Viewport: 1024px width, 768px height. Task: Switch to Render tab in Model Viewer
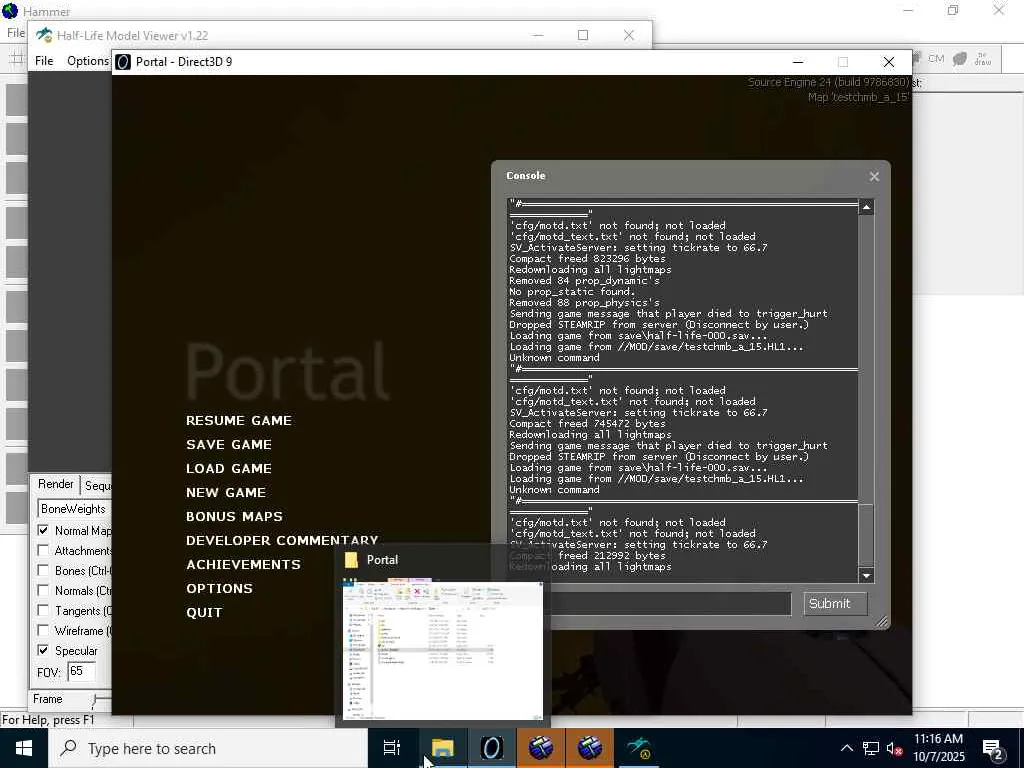coord(56,484)
